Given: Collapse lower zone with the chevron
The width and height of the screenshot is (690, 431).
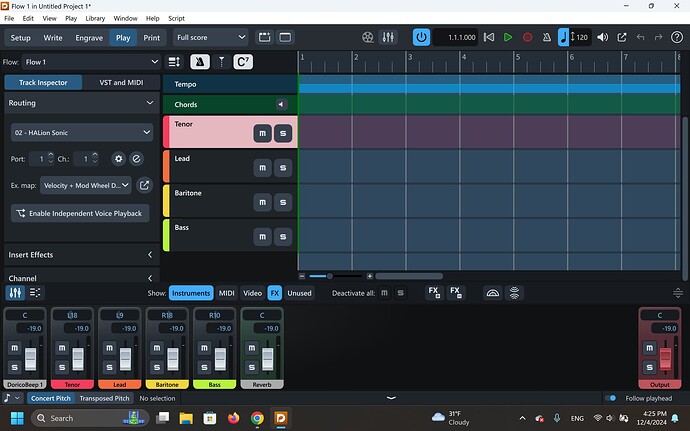Looking at the screenshot, I should (x=391, y=398).
